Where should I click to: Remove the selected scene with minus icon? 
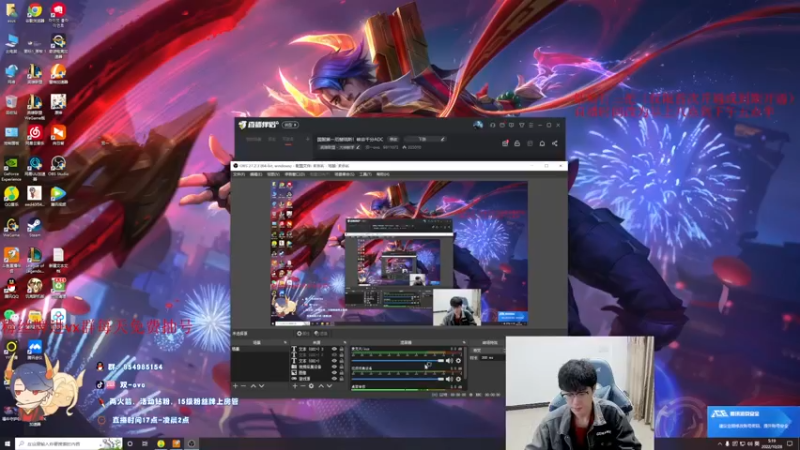(x=243, y=386)
